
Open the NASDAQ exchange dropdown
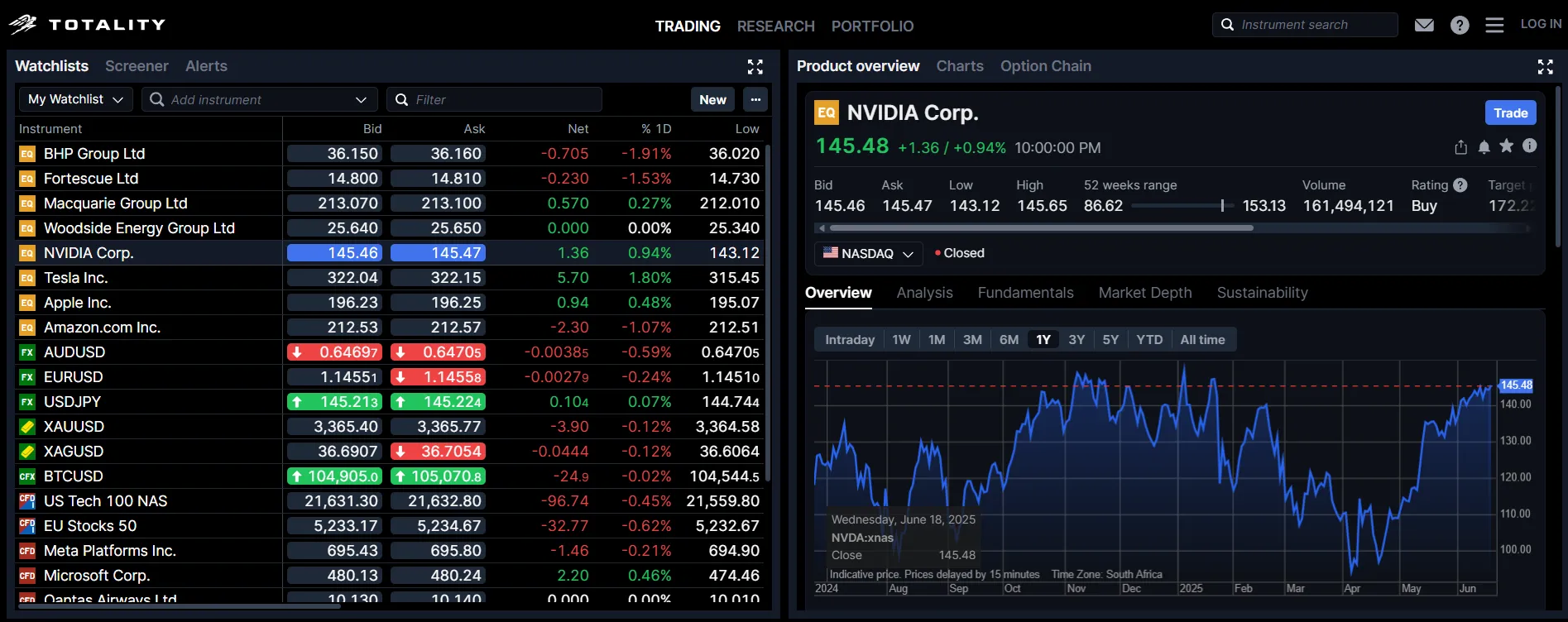(x=868, y=253)
